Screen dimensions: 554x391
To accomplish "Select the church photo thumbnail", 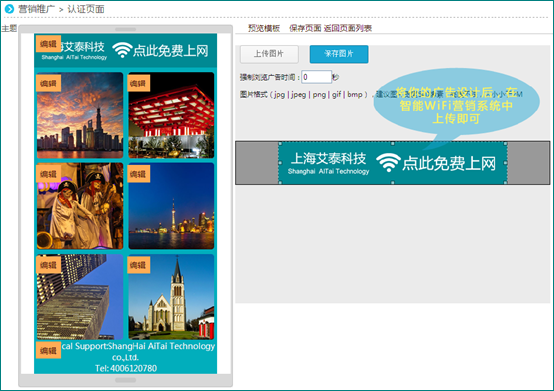I will tap(171, 297).
